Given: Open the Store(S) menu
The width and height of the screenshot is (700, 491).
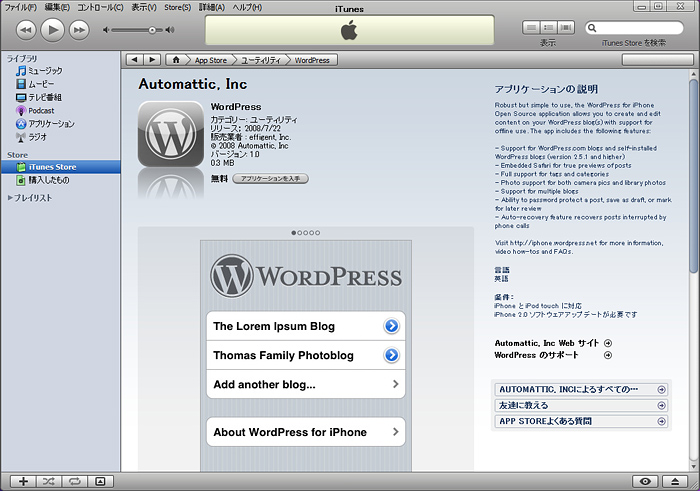Looking at the screenshot, I should click(177, 7).
